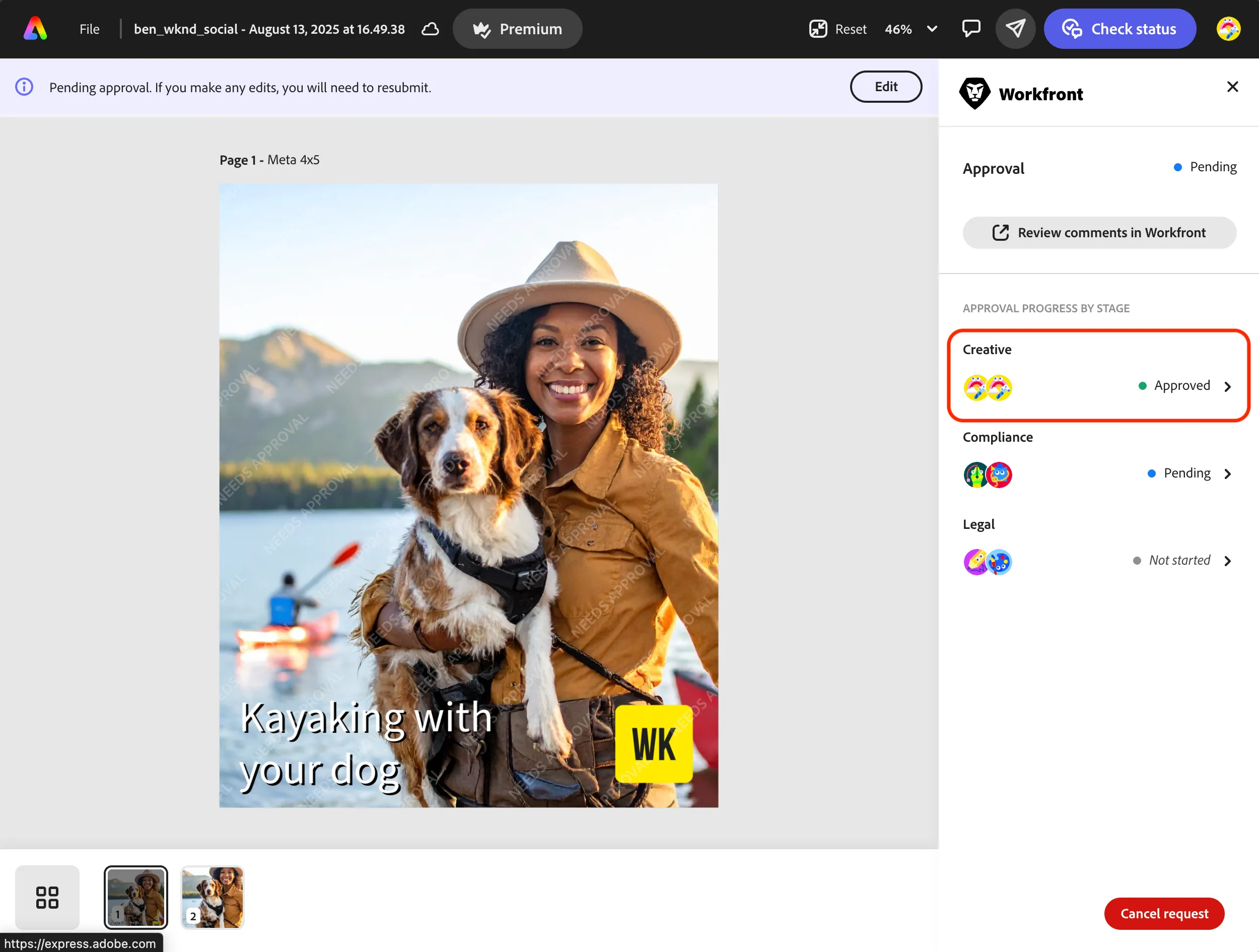Click second Creative approver avatar
This screenshot has width=1259, height=952.
pyautogui.click(x=1000, y=388)
